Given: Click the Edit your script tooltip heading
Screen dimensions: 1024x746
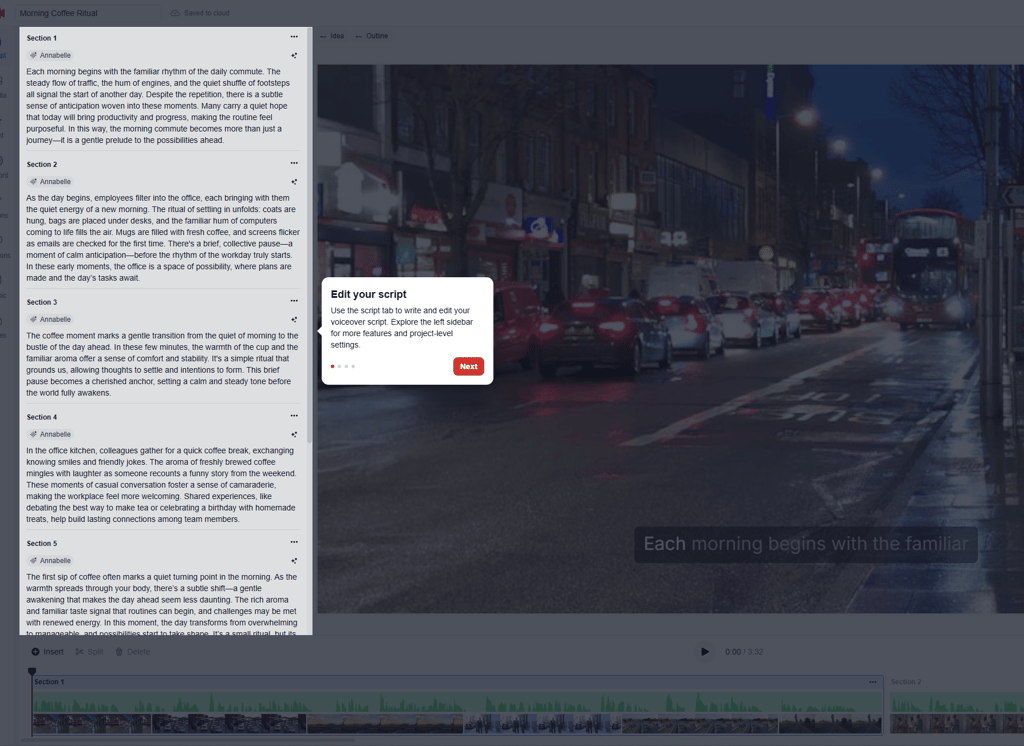Looking at the screenshot, I should click(368, 294).
